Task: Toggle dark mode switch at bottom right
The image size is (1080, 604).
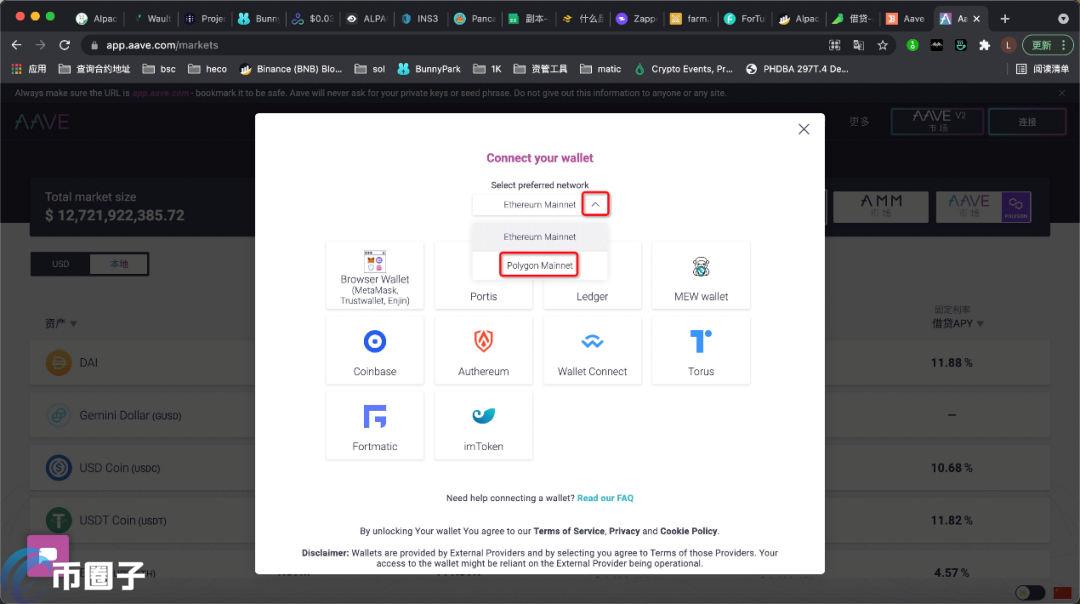Action: [1030, 592]
